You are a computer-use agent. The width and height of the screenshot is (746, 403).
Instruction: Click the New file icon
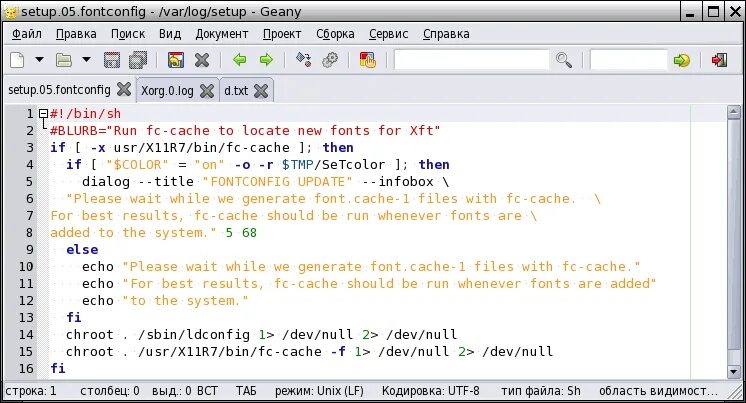pos(18,60)
